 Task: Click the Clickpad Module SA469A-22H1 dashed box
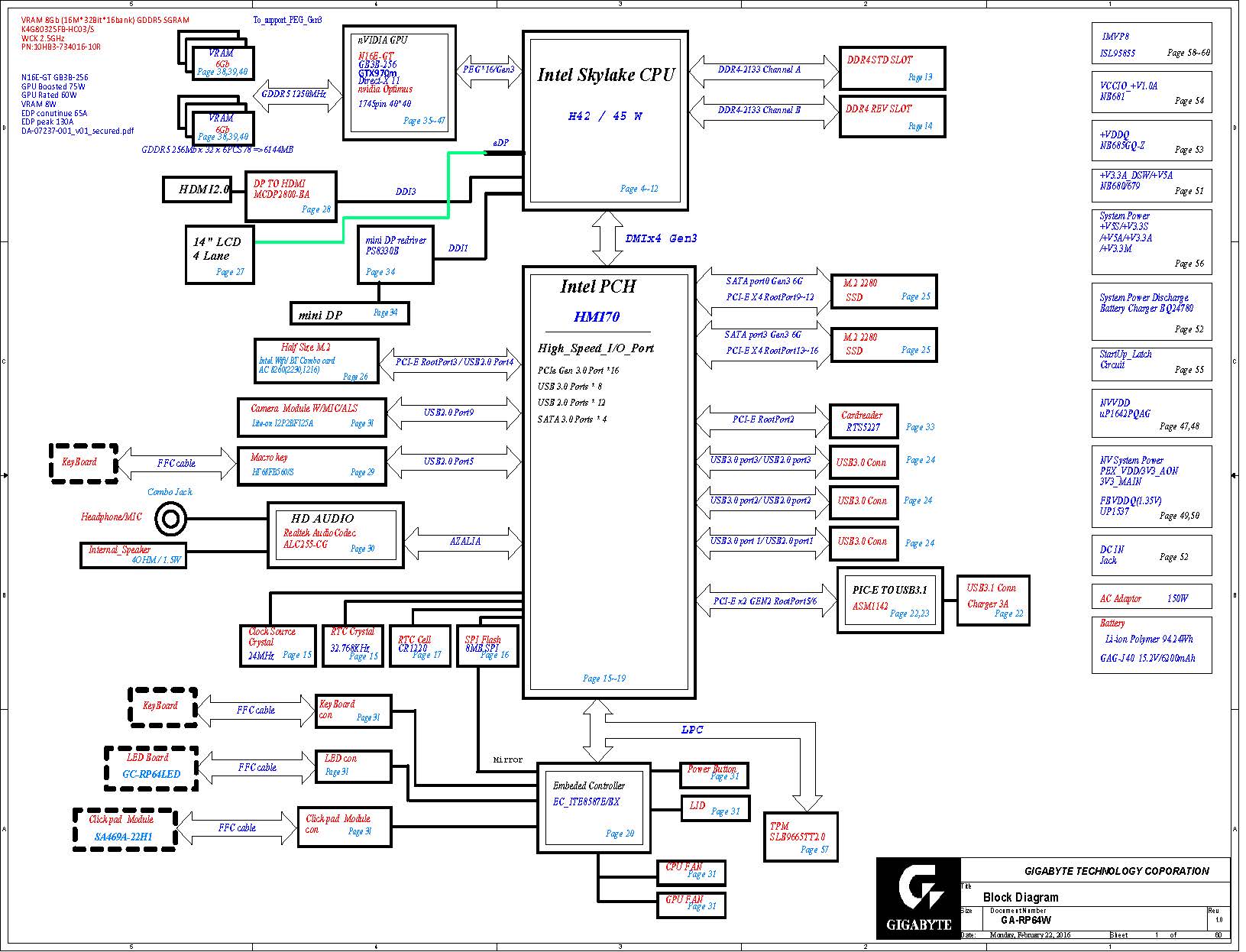(125, 829)
